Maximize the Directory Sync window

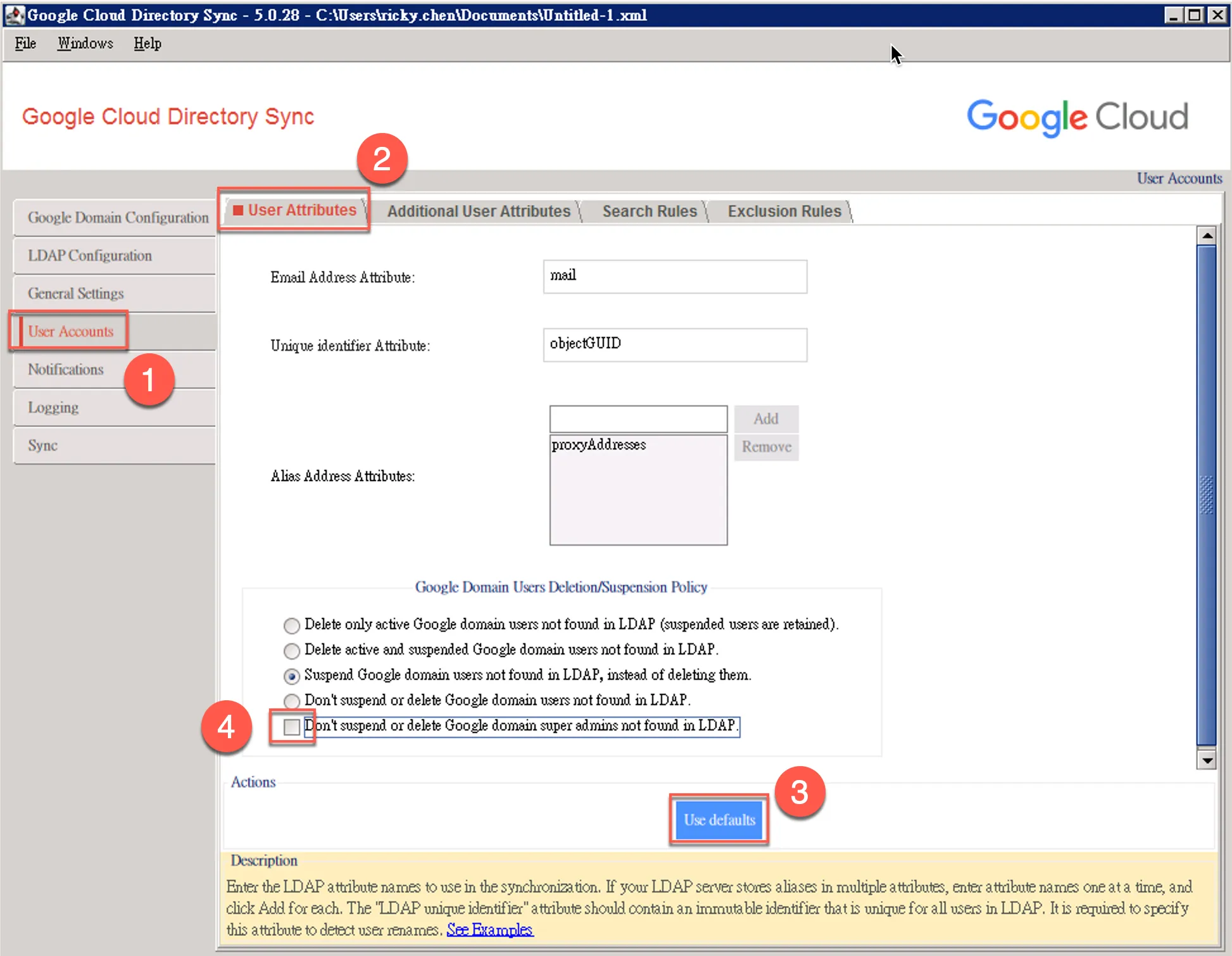pos(1195,15)
